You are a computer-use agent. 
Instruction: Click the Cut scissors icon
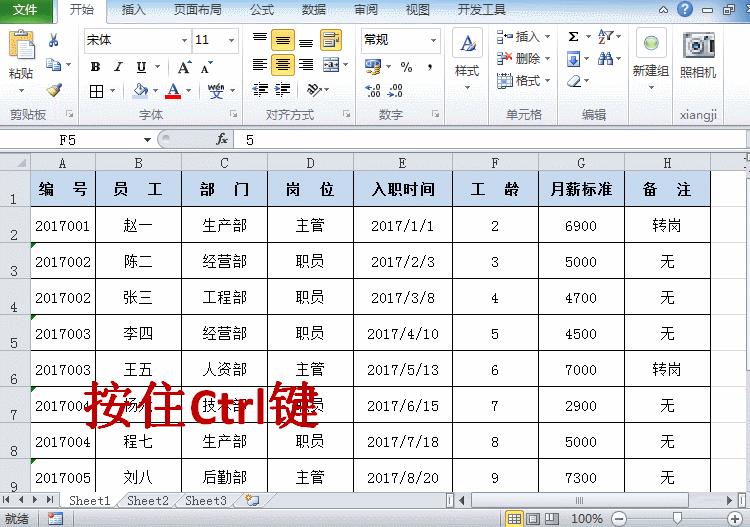53,40
